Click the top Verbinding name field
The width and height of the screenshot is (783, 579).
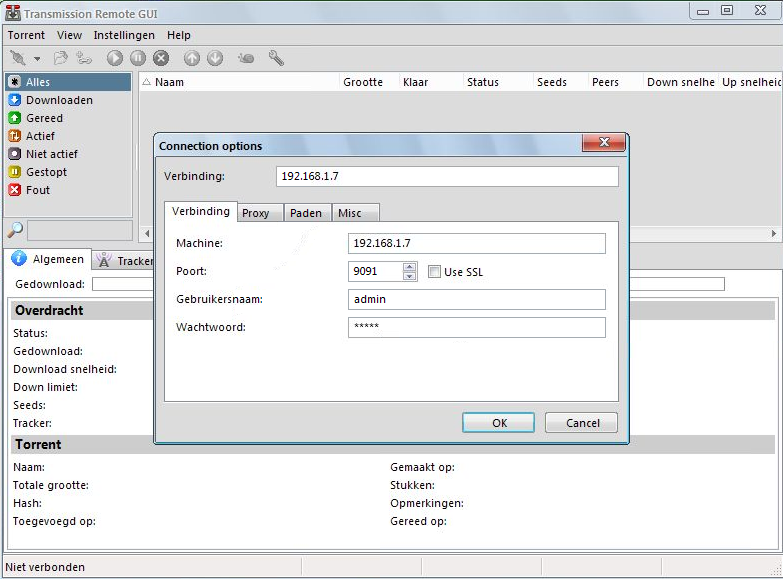pyautogui.click(x=447, y=176)
